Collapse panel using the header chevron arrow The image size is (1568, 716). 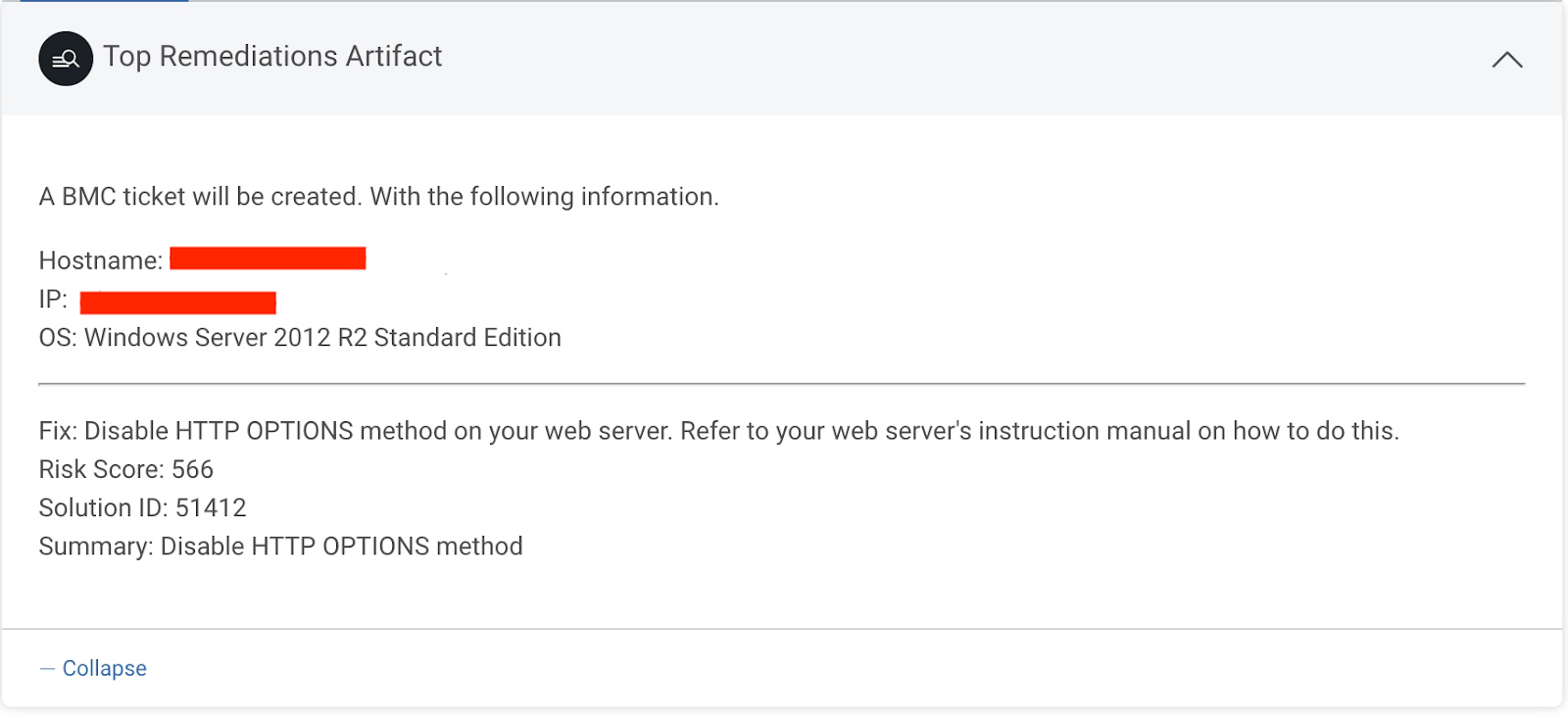[1506, 60]
